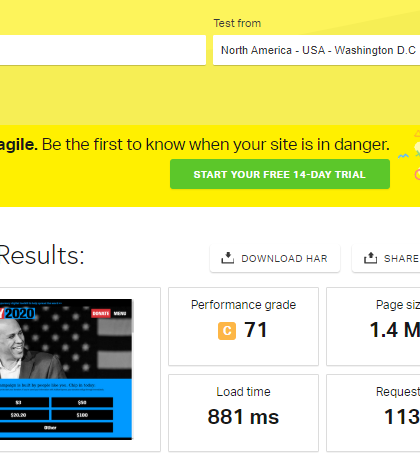The image size is (420, 468).
Task: Open the website screenshot thumbnail
Action: (66, 369)
